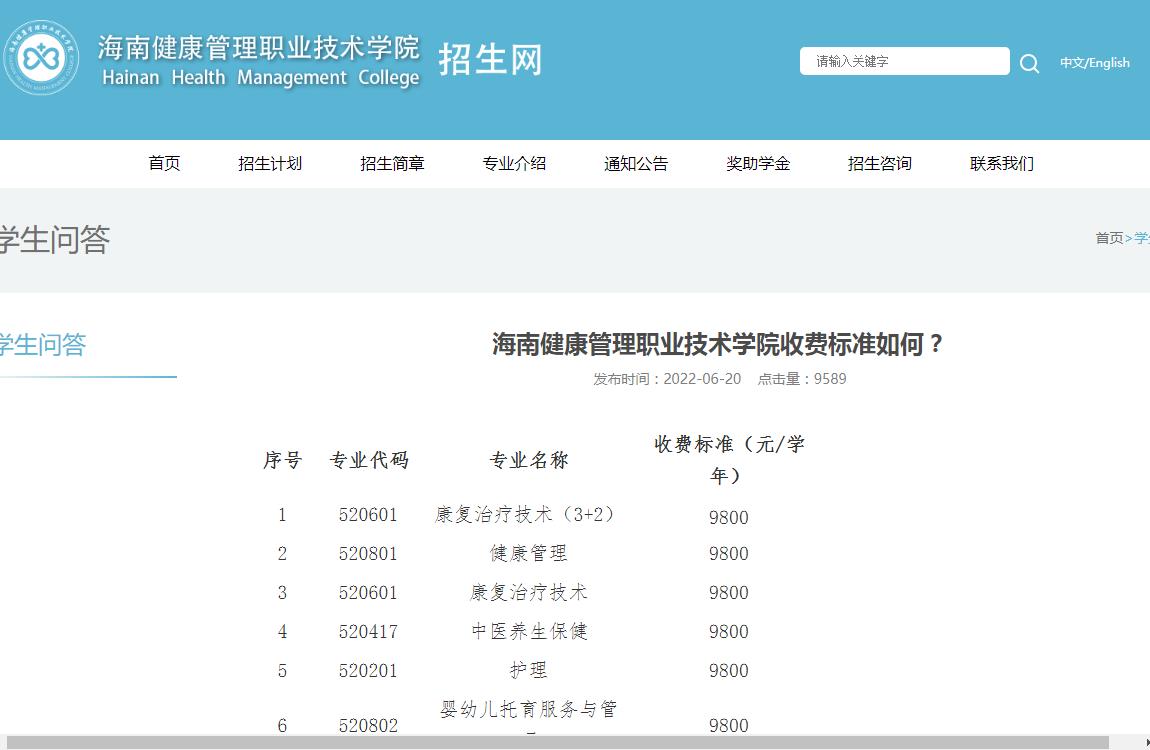Click the code 520201 cell

tap(368, 670)
